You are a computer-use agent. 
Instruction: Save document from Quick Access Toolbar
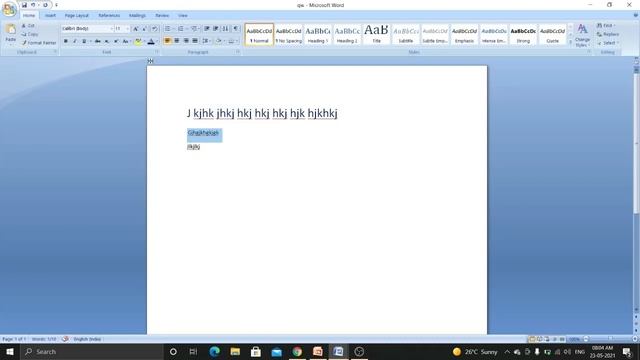[x=24, y=5]
